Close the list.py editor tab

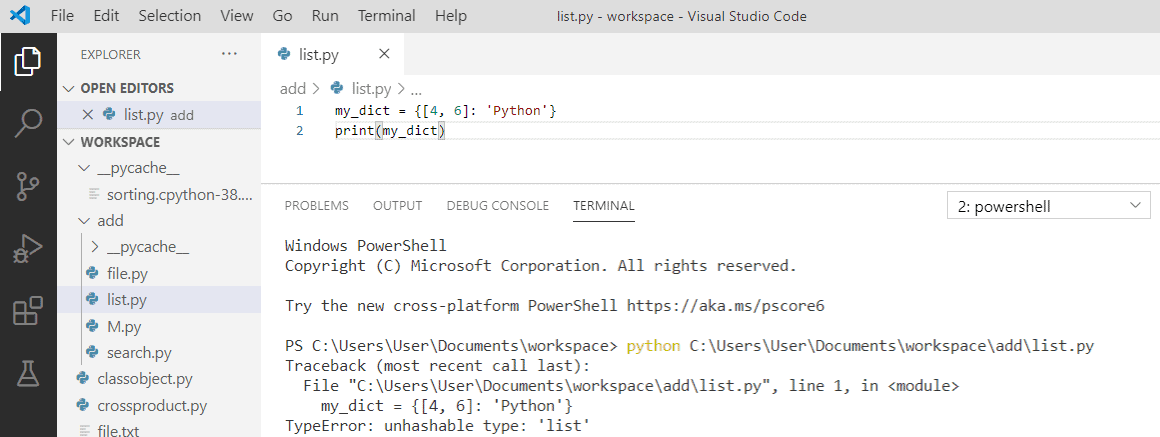coord(384,54)
